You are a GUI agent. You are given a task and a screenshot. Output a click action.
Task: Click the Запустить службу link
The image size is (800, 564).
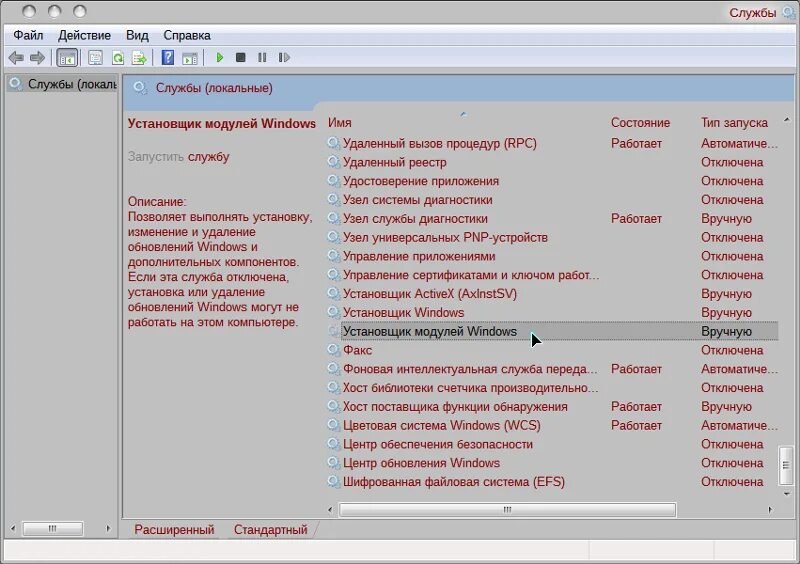click(x=179, y=157)
